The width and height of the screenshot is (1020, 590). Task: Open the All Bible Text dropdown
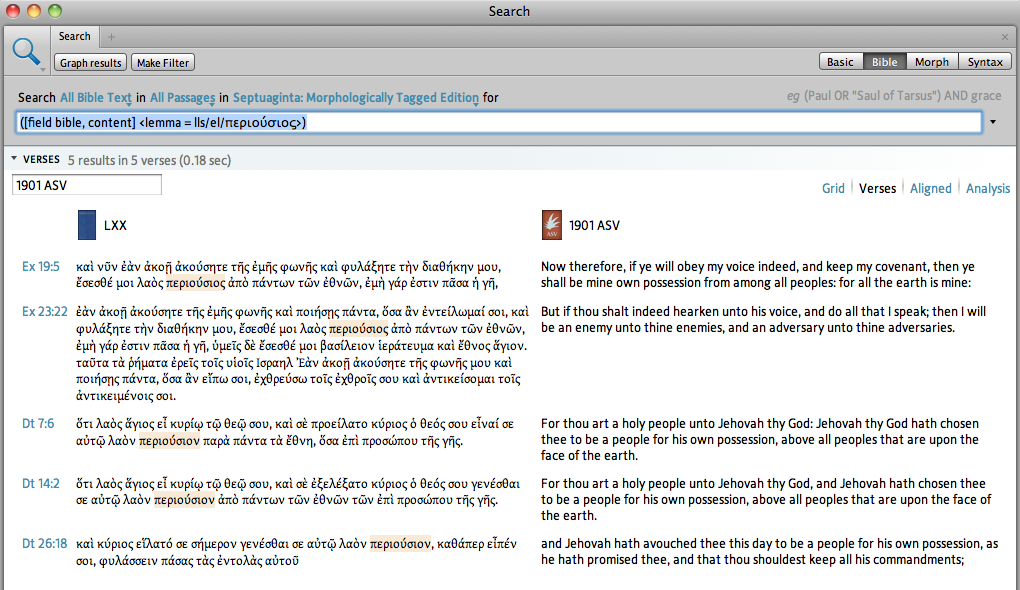coord(96,98)
